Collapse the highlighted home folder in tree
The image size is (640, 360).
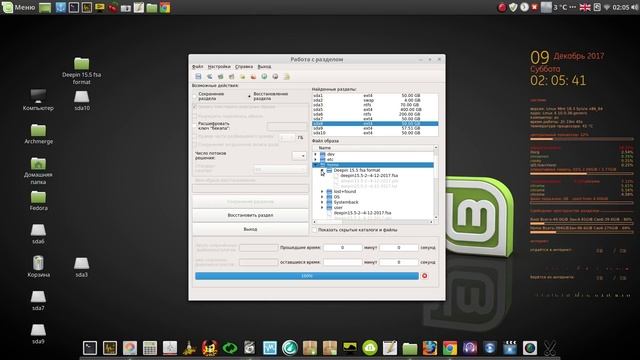click(x=316, y=165)
